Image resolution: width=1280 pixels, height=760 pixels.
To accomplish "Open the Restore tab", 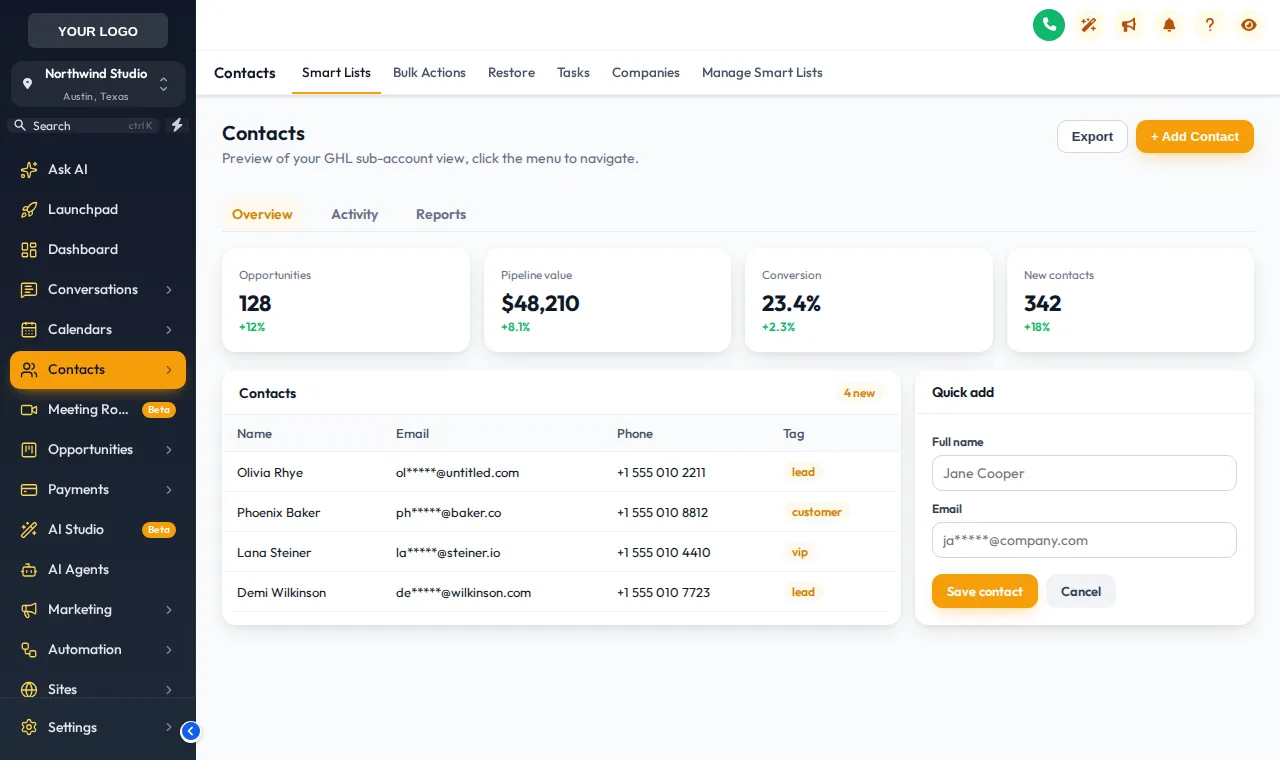I will coord(511,73).
